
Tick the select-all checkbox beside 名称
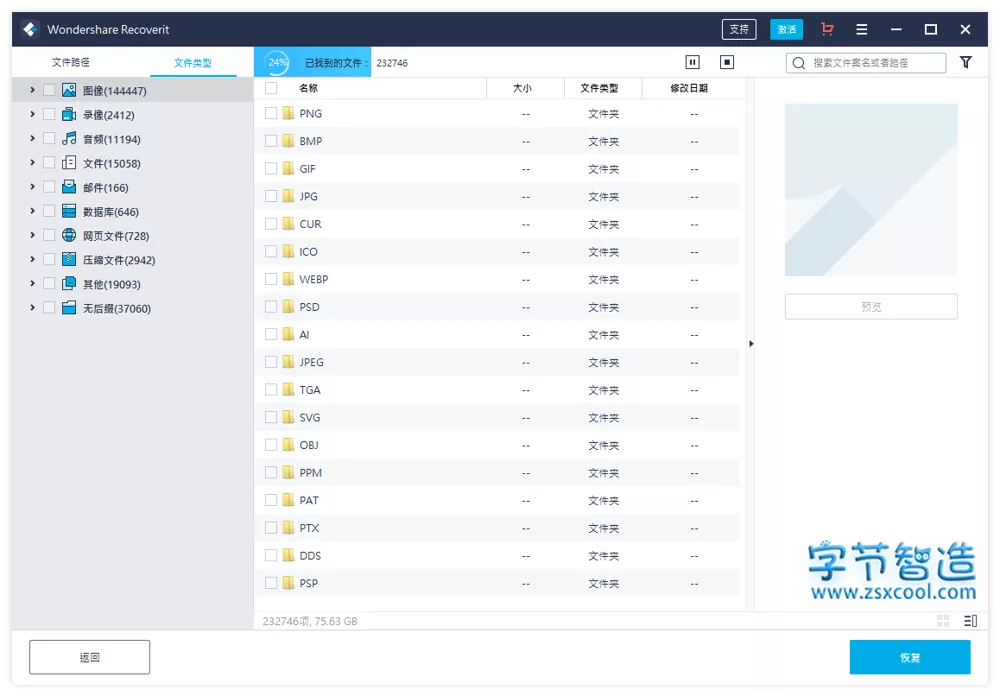tap(271, 88)
